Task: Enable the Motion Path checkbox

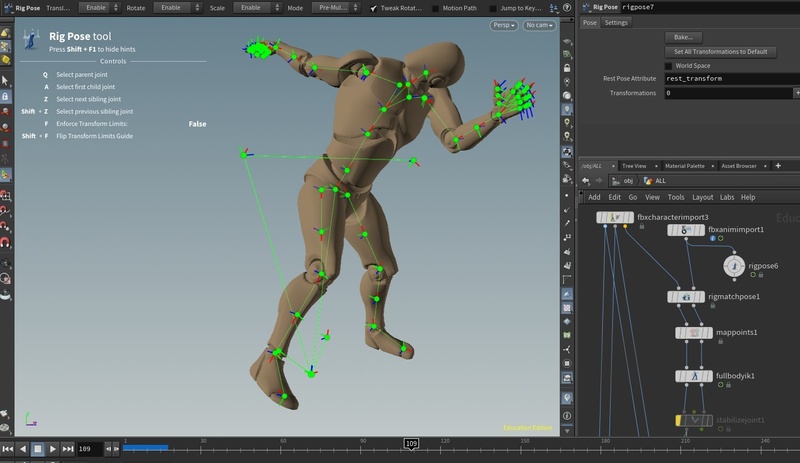Action: coord(436,8)
